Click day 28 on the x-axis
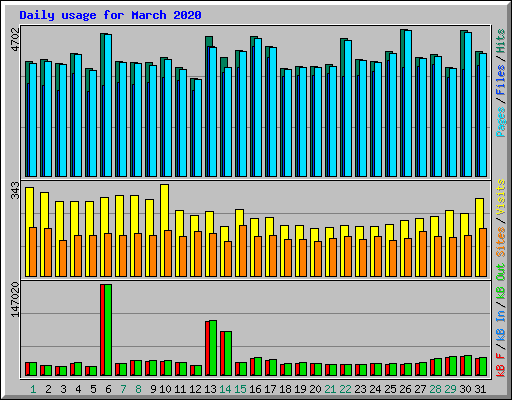 pyautogui.click(x=435, y=389)
